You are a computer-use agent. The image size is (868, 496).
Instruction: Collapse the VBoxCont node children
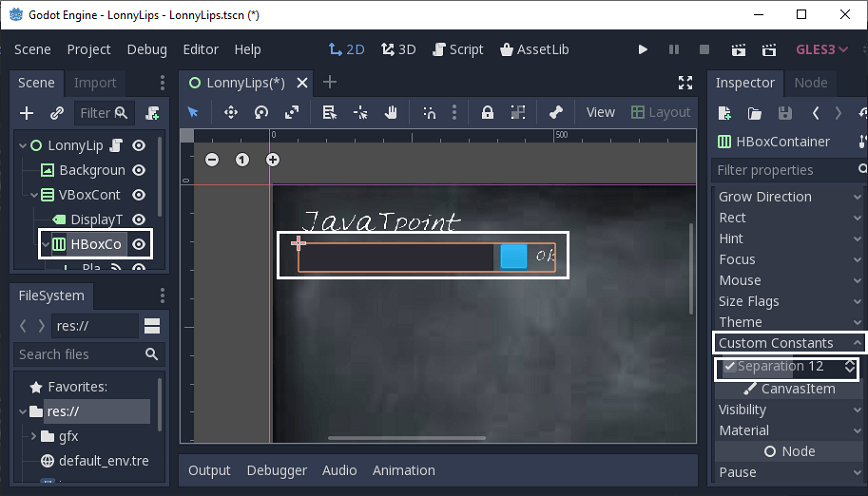click(x=34, y=195)
